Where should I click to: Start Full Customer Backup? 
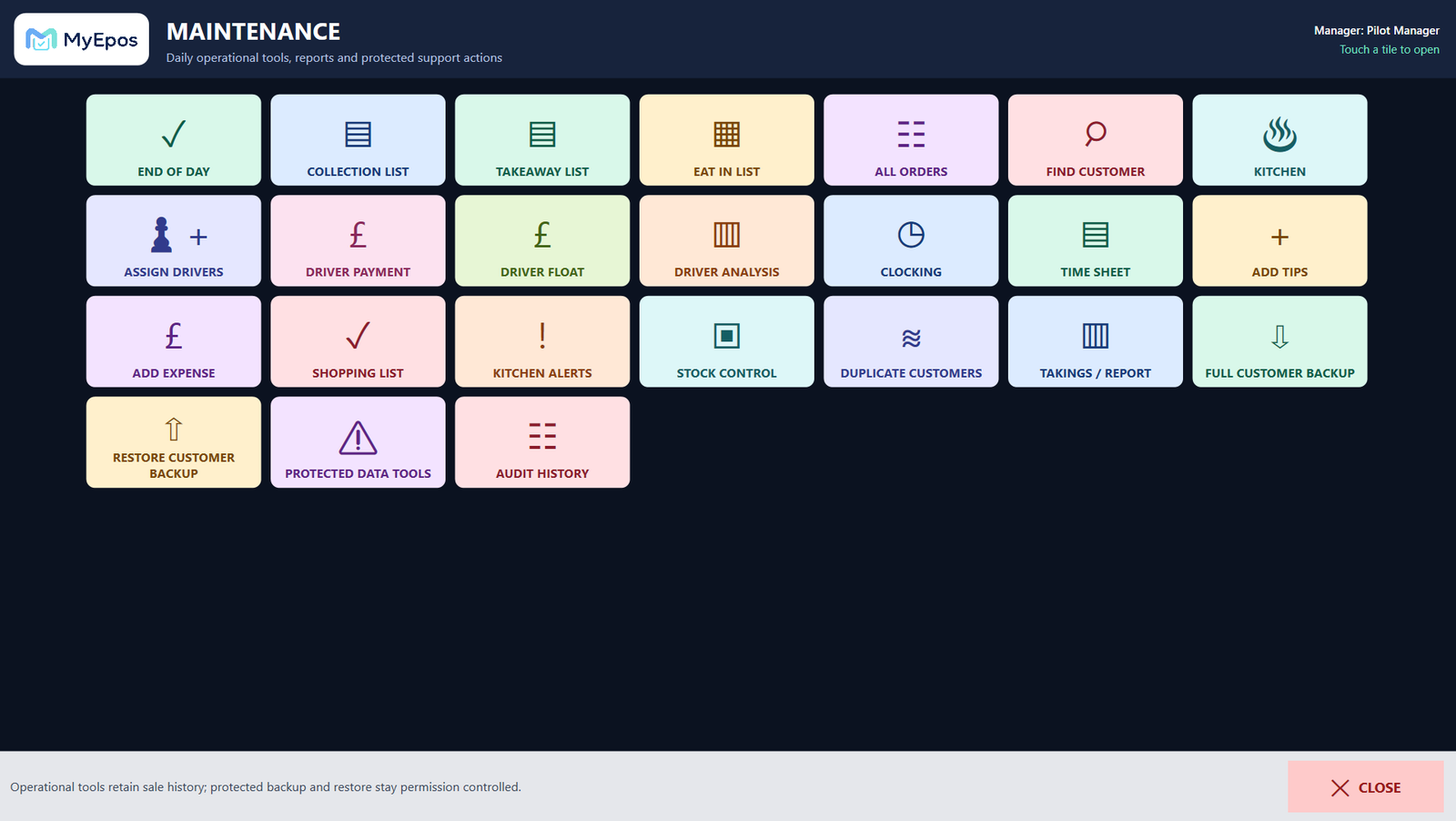click(1279, 341)
